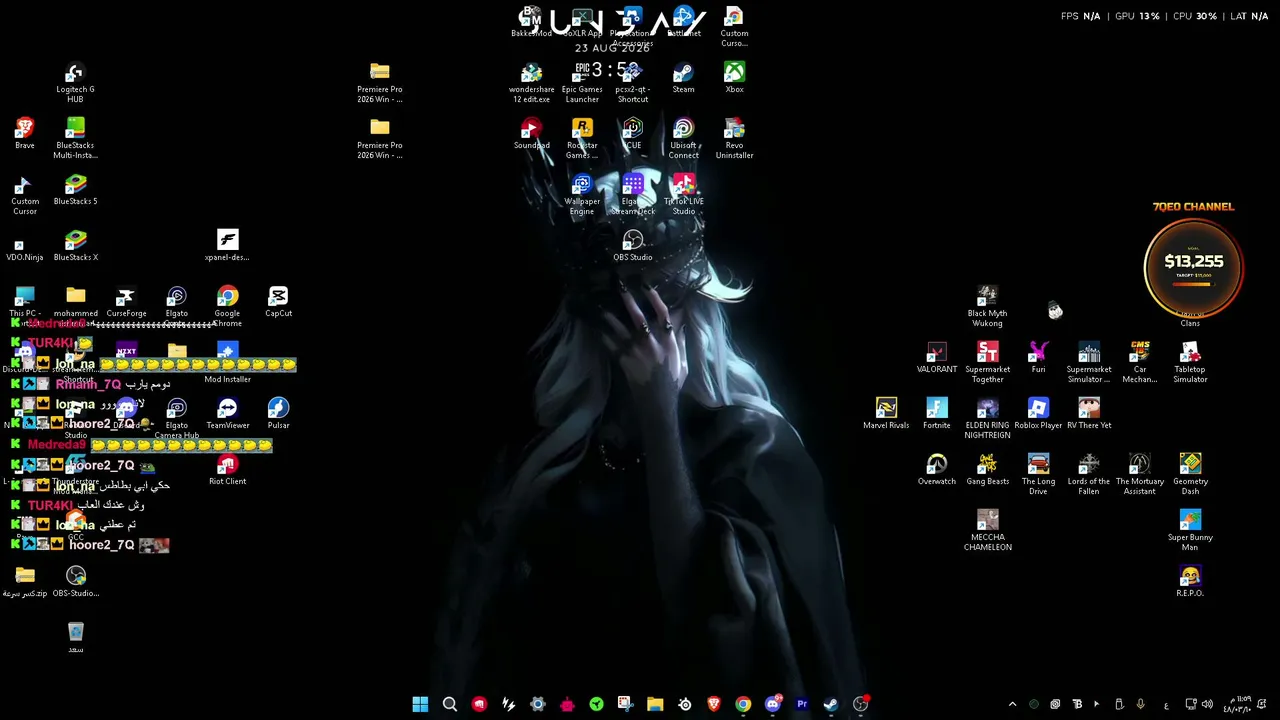Select the MECCHA CHAMELEON game icon
This screenshot has width=1280, height=720.
988,531
